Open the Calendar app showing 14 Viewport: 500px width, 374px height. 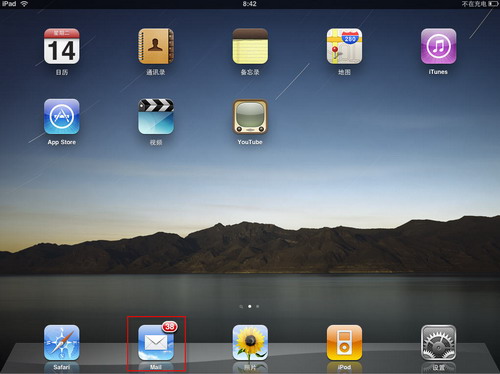point(62,46)
